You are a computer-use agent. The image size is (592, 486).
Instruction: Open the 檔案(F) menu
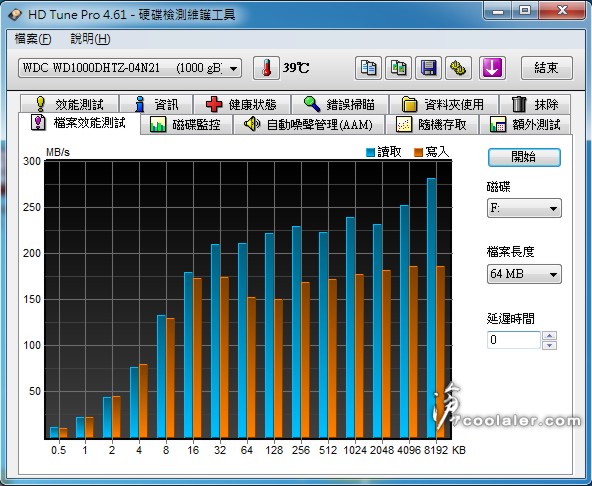(32, 39)
